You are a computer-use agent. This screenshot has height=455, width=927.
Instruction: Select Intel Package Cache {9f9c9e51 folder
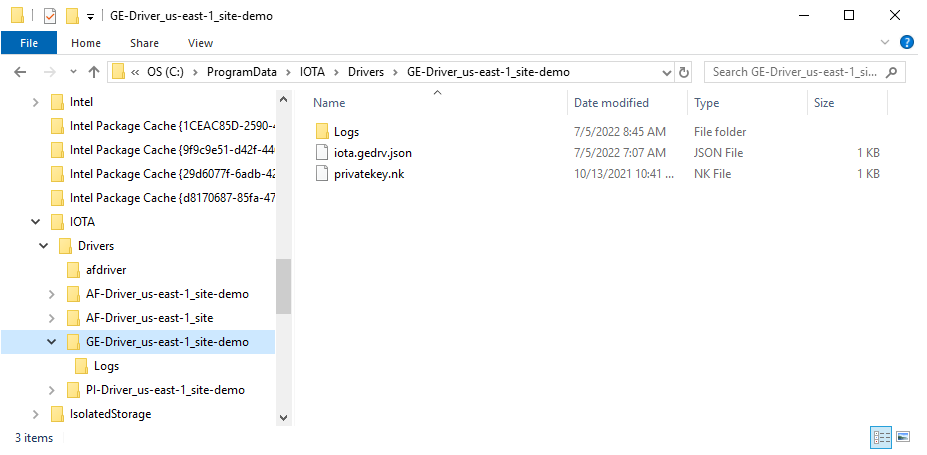coord(172,150)
